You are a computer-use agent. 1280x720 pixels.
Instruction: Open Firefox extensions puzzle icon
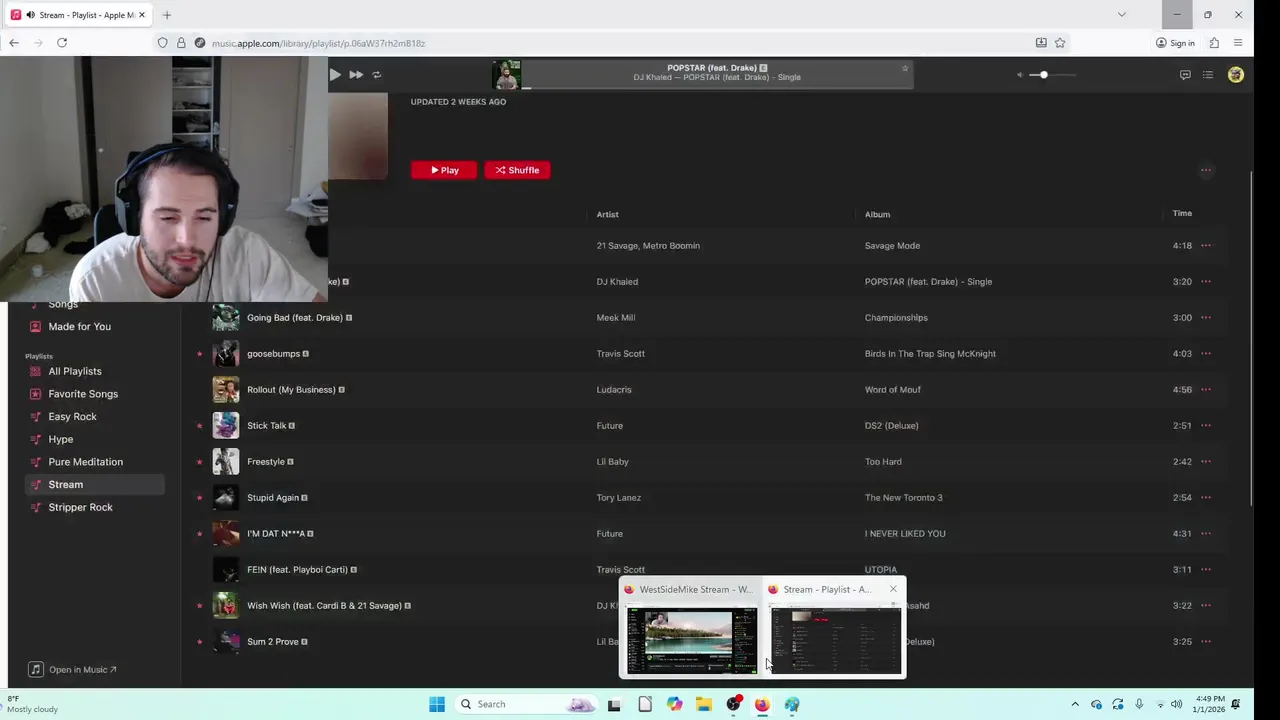coord(1214,43)
